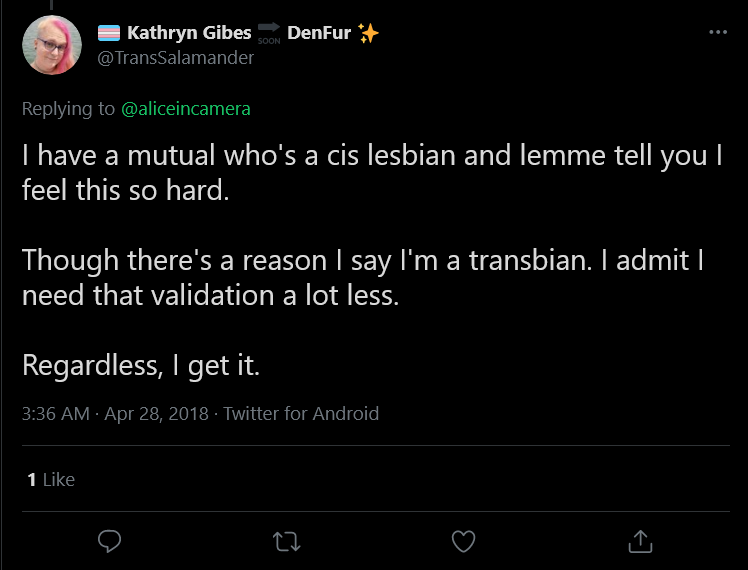
Task: Open the Twitter for Android source link
Action: click(301, 414)
